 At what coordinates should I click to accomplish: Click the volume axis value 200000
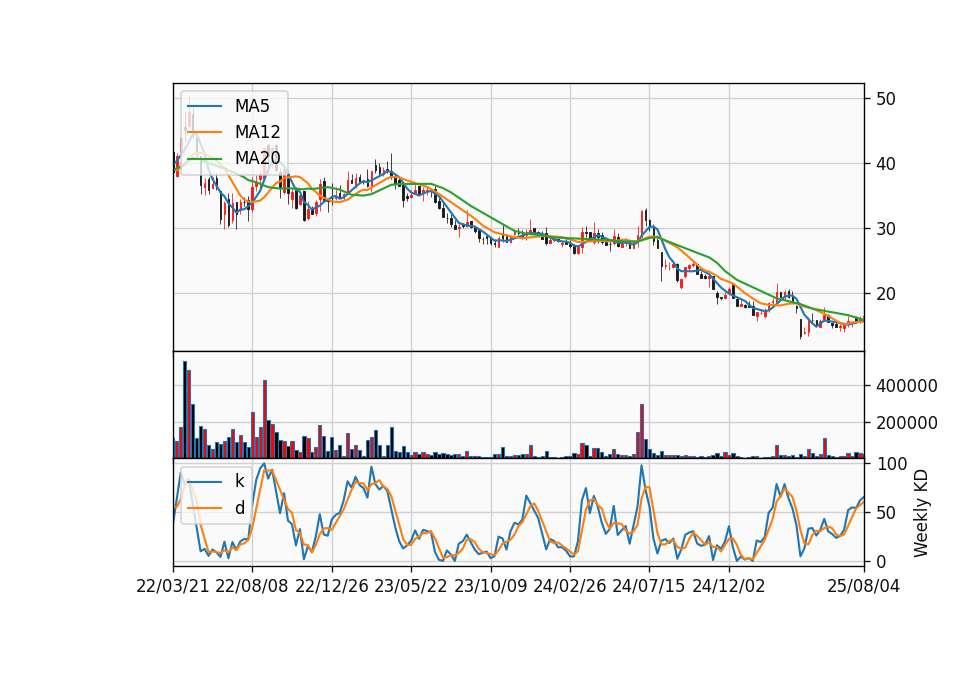[x=907, y=423]
